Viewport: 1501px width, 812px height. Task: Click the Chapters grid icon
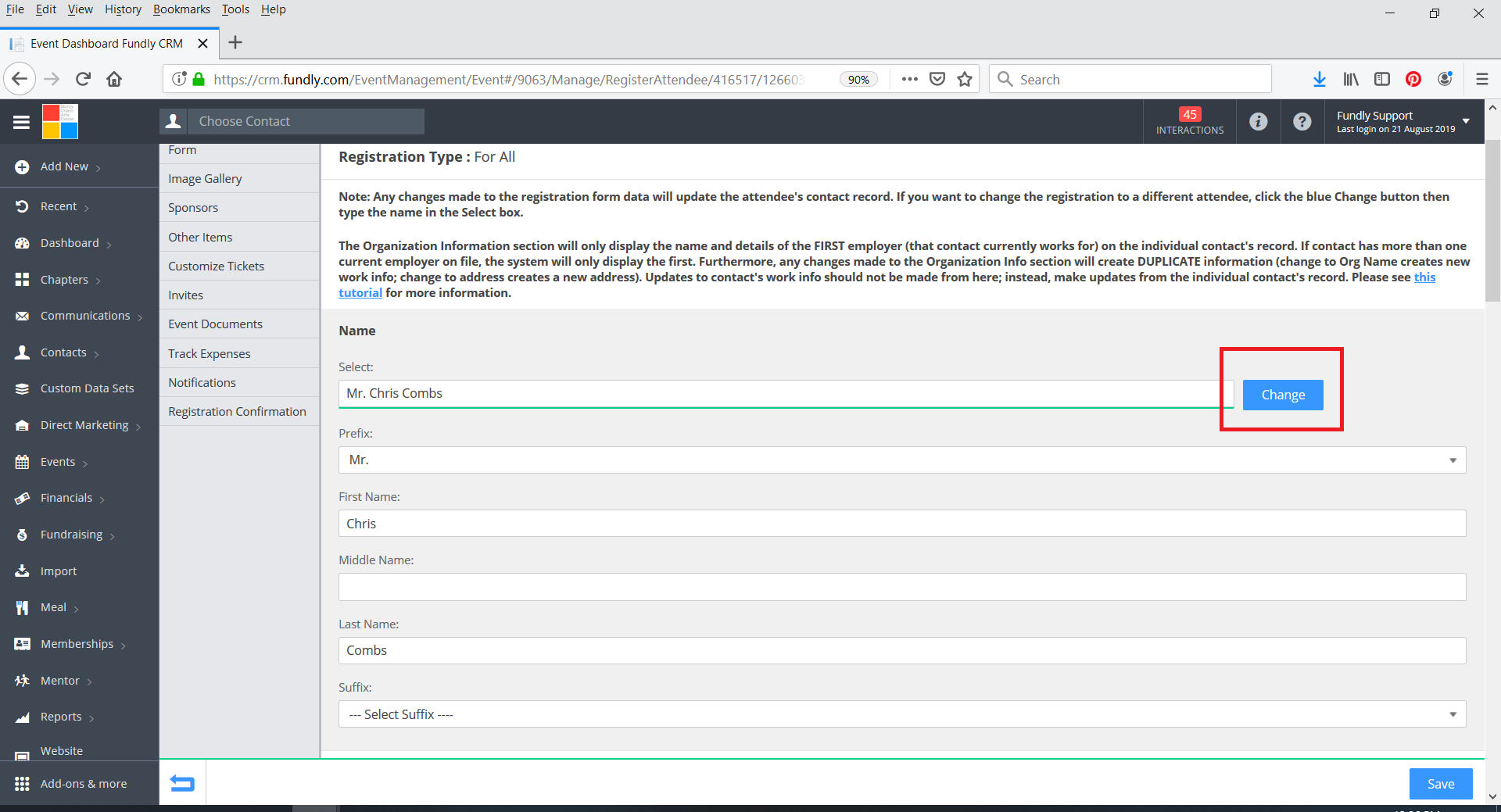pyautogui.click(x=22, y=280)
